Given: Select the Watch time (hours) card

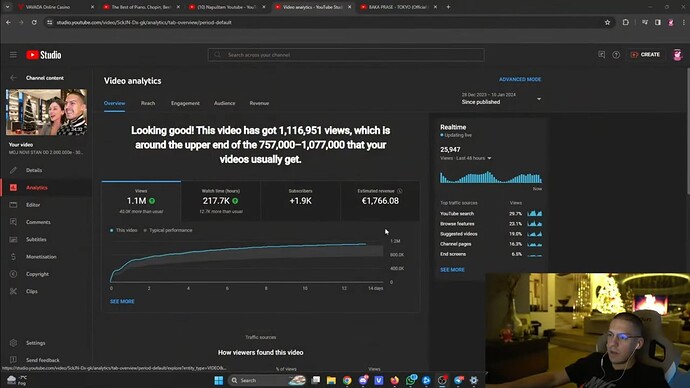Looking at the screenshot, I should click(x=221, y=201).
